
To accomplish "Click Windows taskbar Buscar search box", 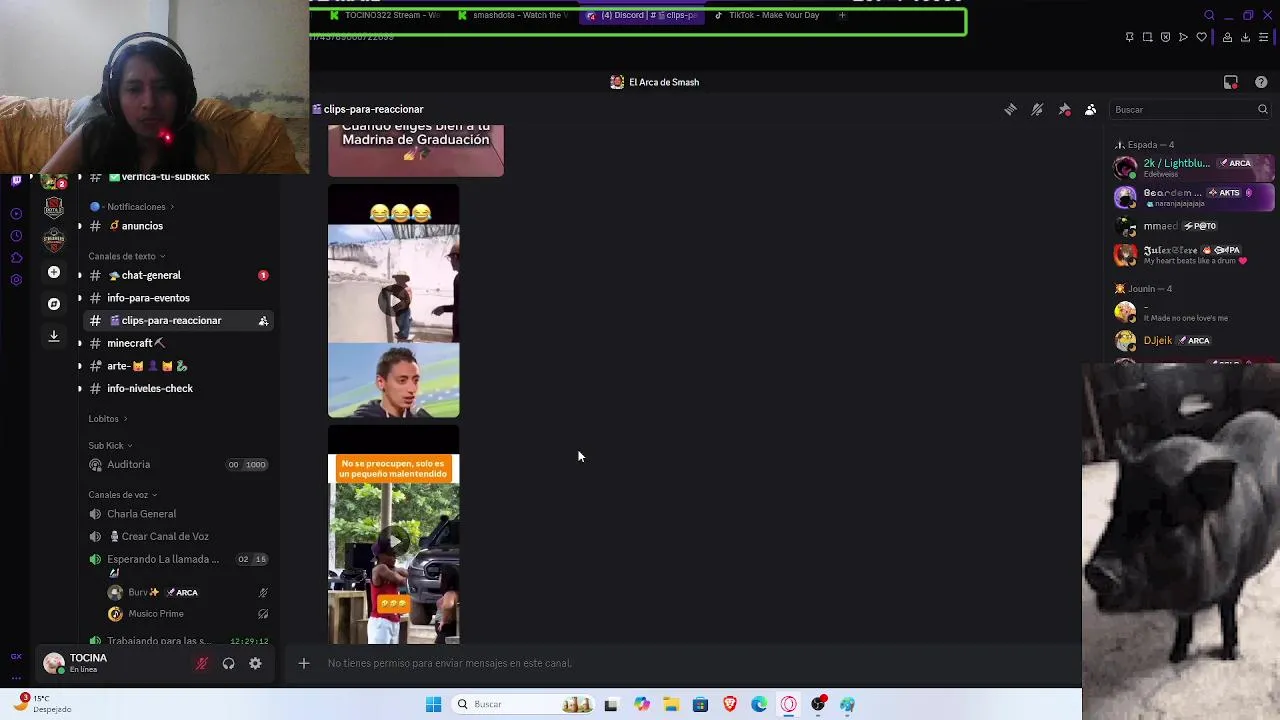I will pos(522,704).
